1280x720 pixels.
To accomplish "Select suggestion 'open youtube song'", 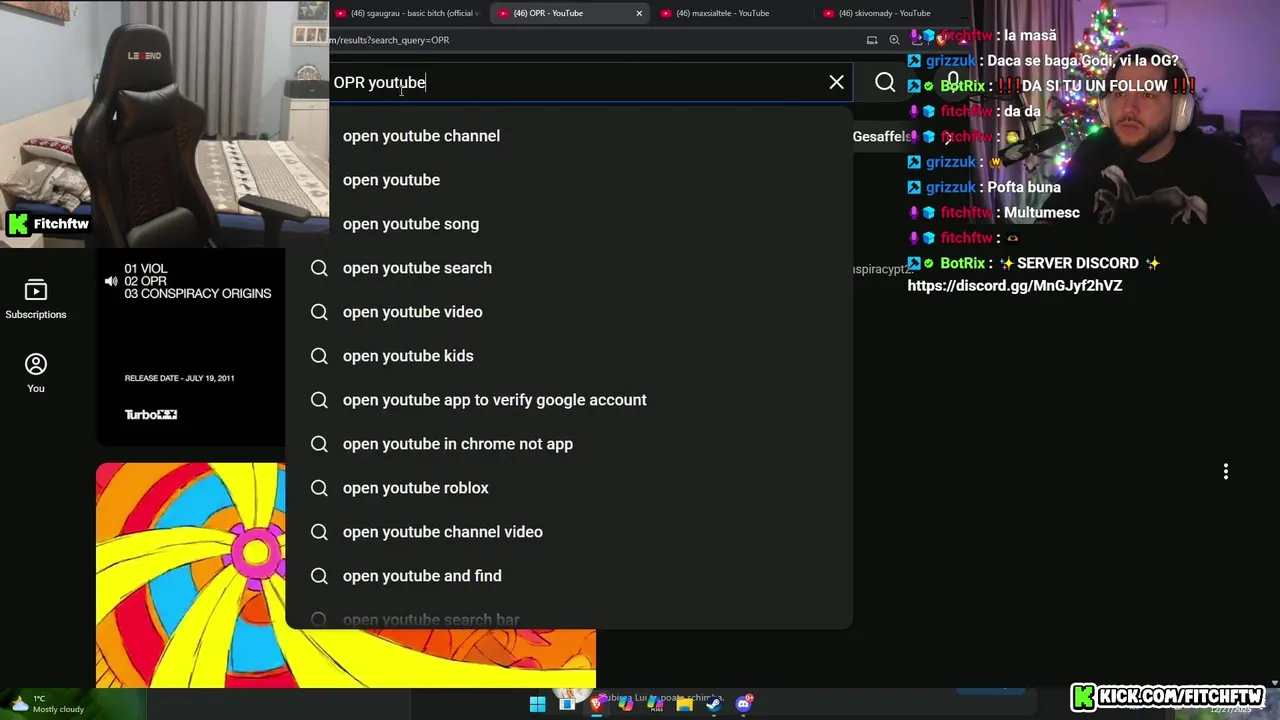I will point(569,224).
